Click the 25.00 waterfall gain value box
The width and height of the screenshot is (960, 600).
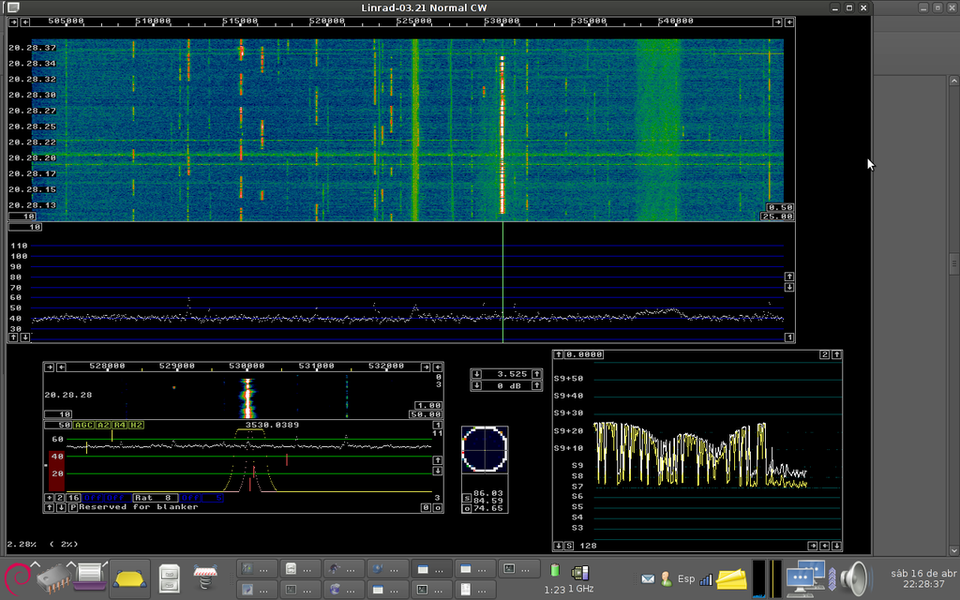coord(777,216)
